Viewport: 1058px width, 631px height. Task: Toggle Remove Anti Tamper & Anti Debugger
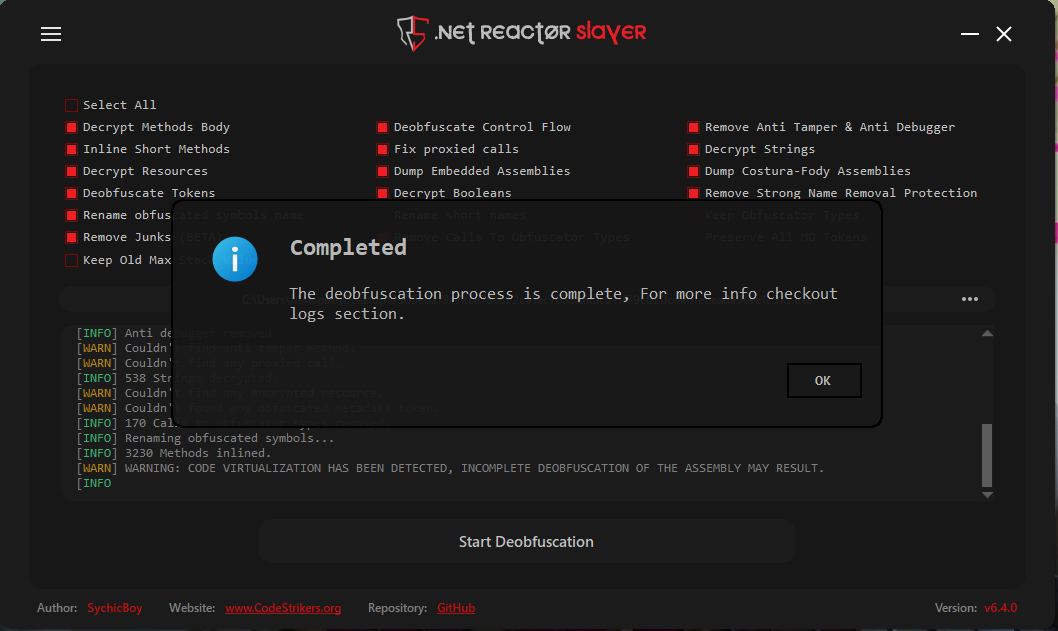(693, 126)
